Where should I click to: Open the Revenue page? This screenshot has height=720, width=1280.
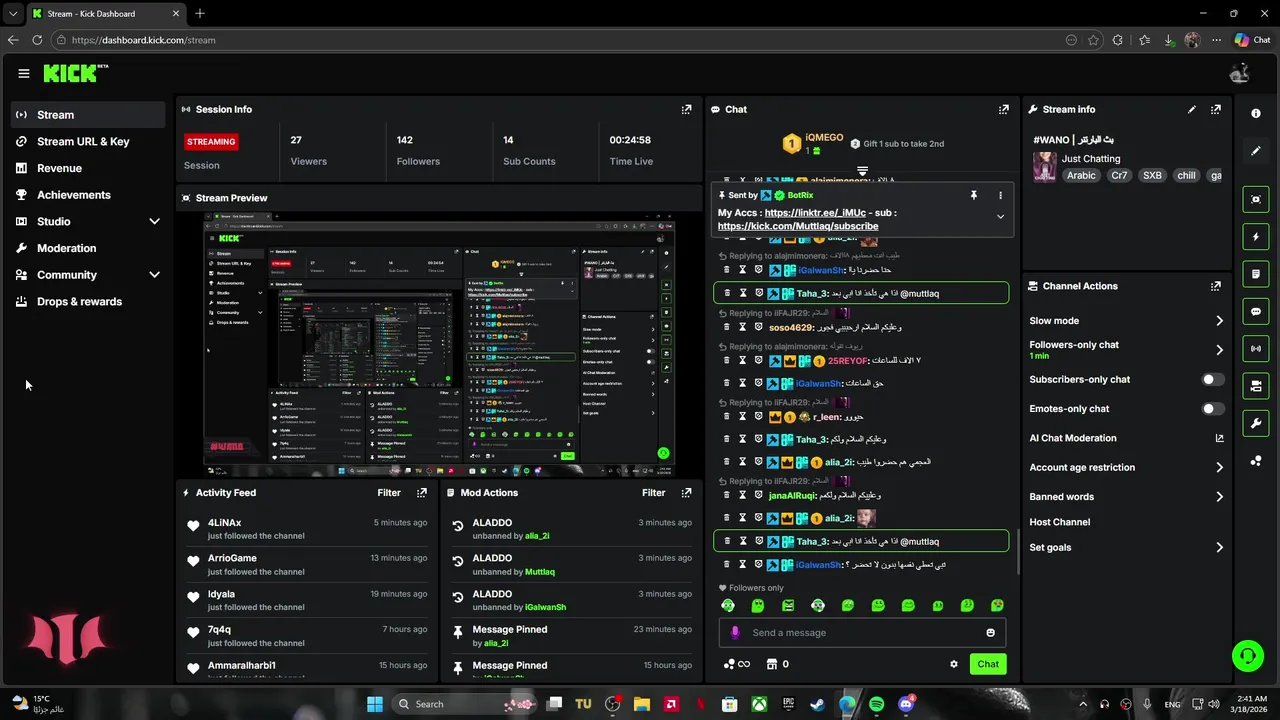[x=88, y=168]
